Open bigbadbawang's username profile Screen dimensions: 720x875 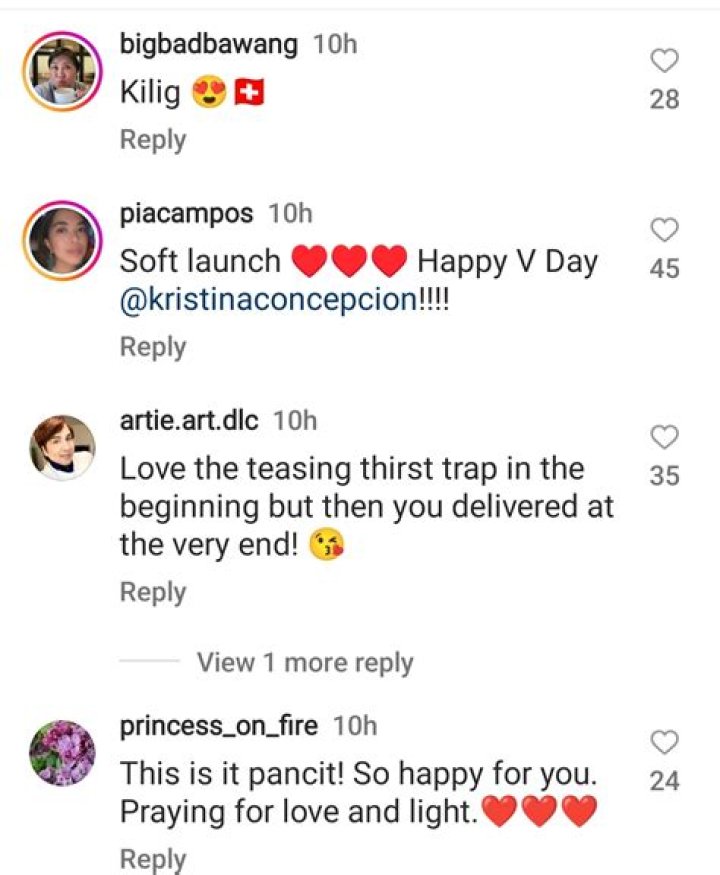coord(209,44)
